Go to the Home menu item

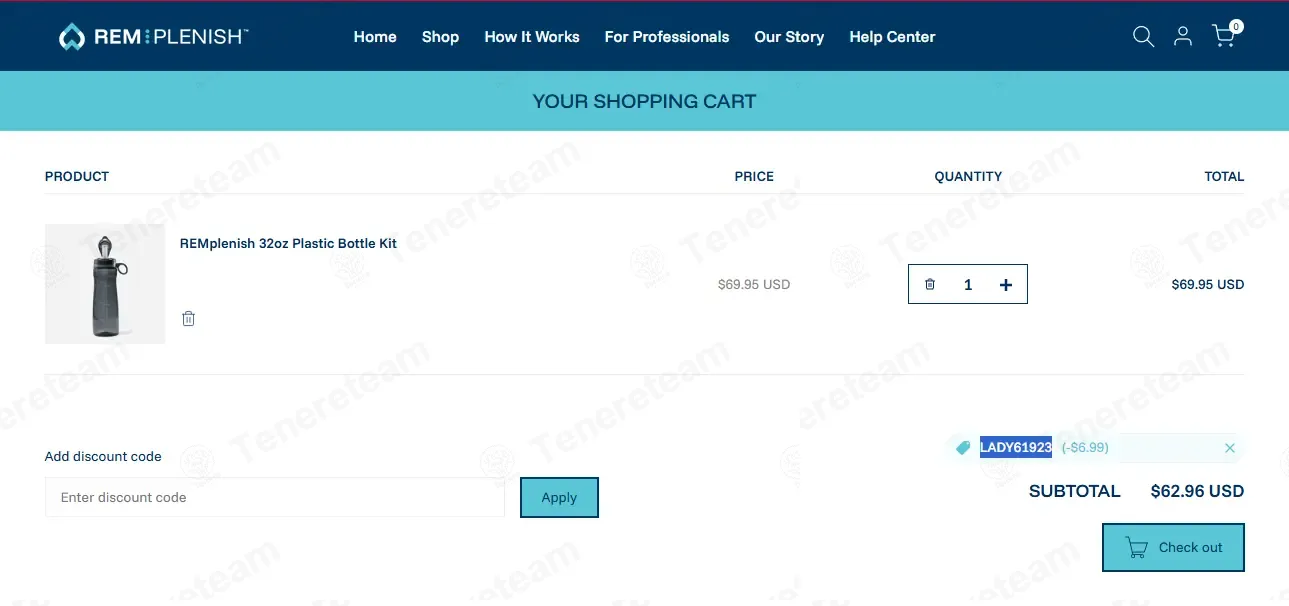pos(375,37)
